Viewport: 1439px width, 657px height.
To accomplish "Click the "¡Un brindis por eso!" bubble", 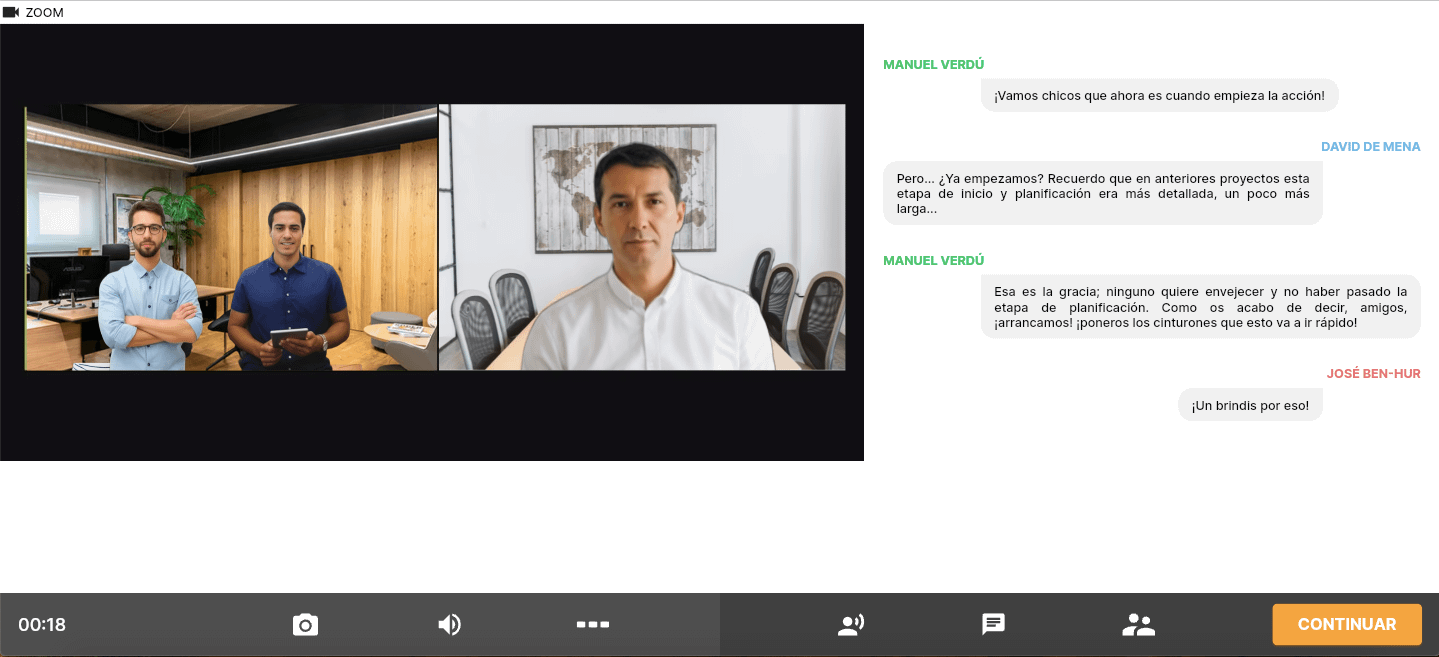I will (x=1250, y=405).
